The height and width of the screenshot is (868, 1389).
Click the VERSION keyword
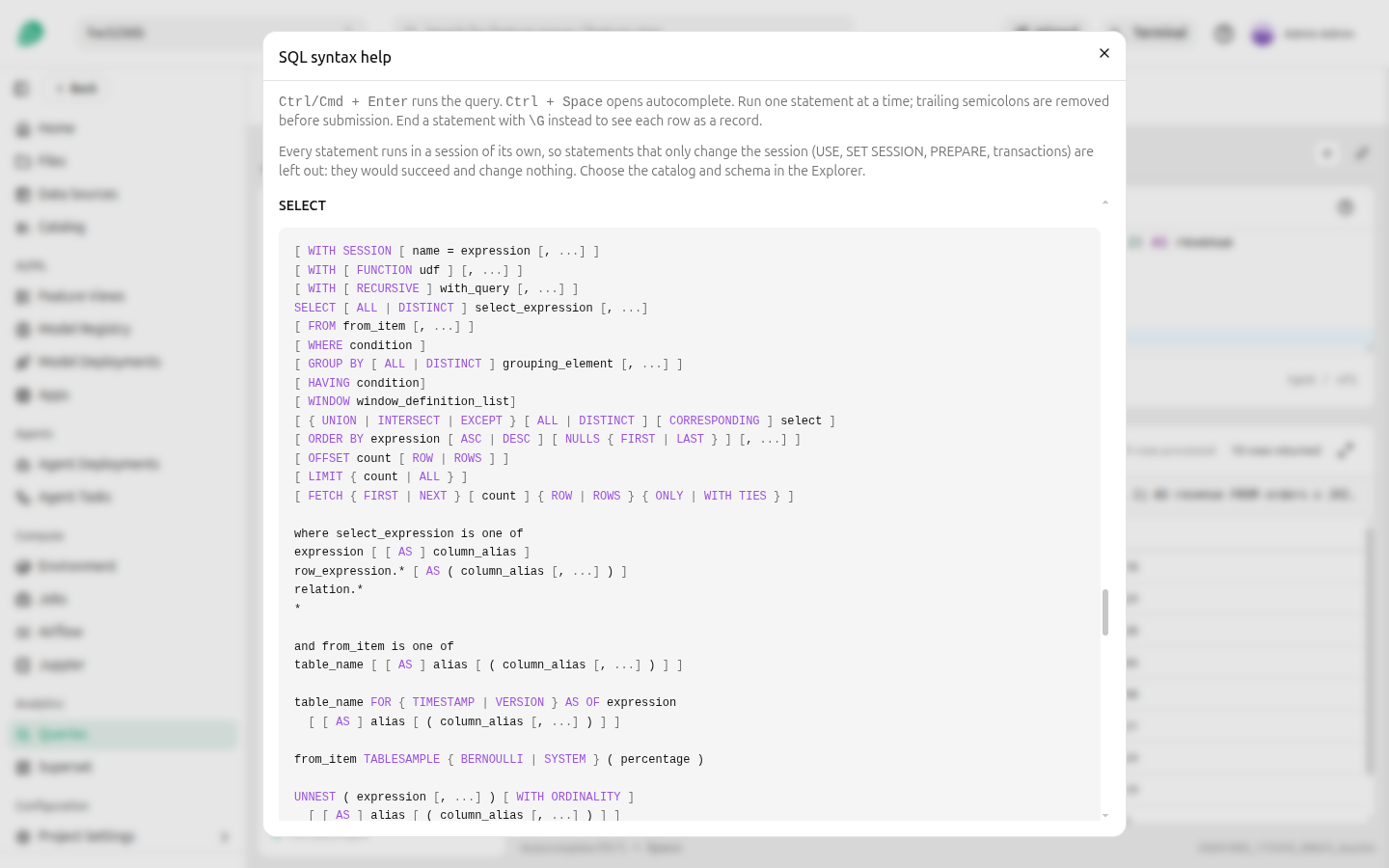point(520,702)
